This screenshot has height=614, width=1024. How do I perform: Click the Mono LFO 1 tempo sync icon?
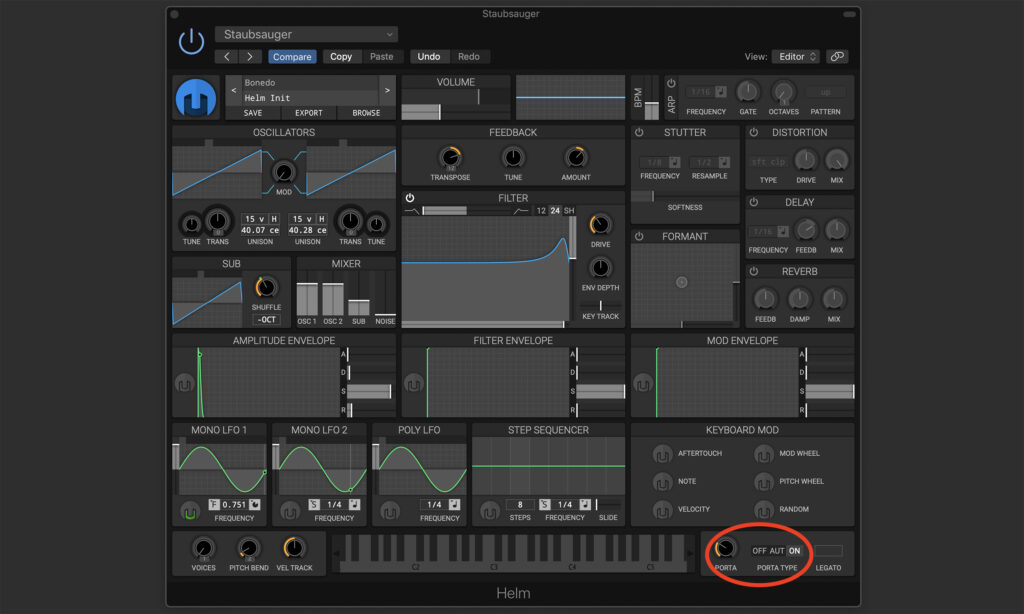(x=255, y=504)
